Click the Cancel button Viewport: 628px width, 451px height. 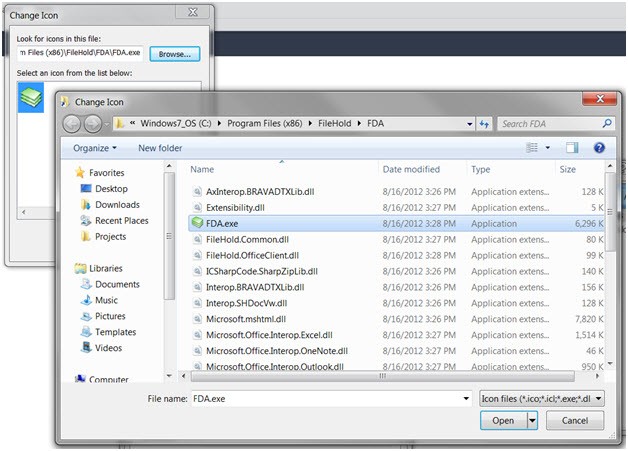(x=575, y=421)
